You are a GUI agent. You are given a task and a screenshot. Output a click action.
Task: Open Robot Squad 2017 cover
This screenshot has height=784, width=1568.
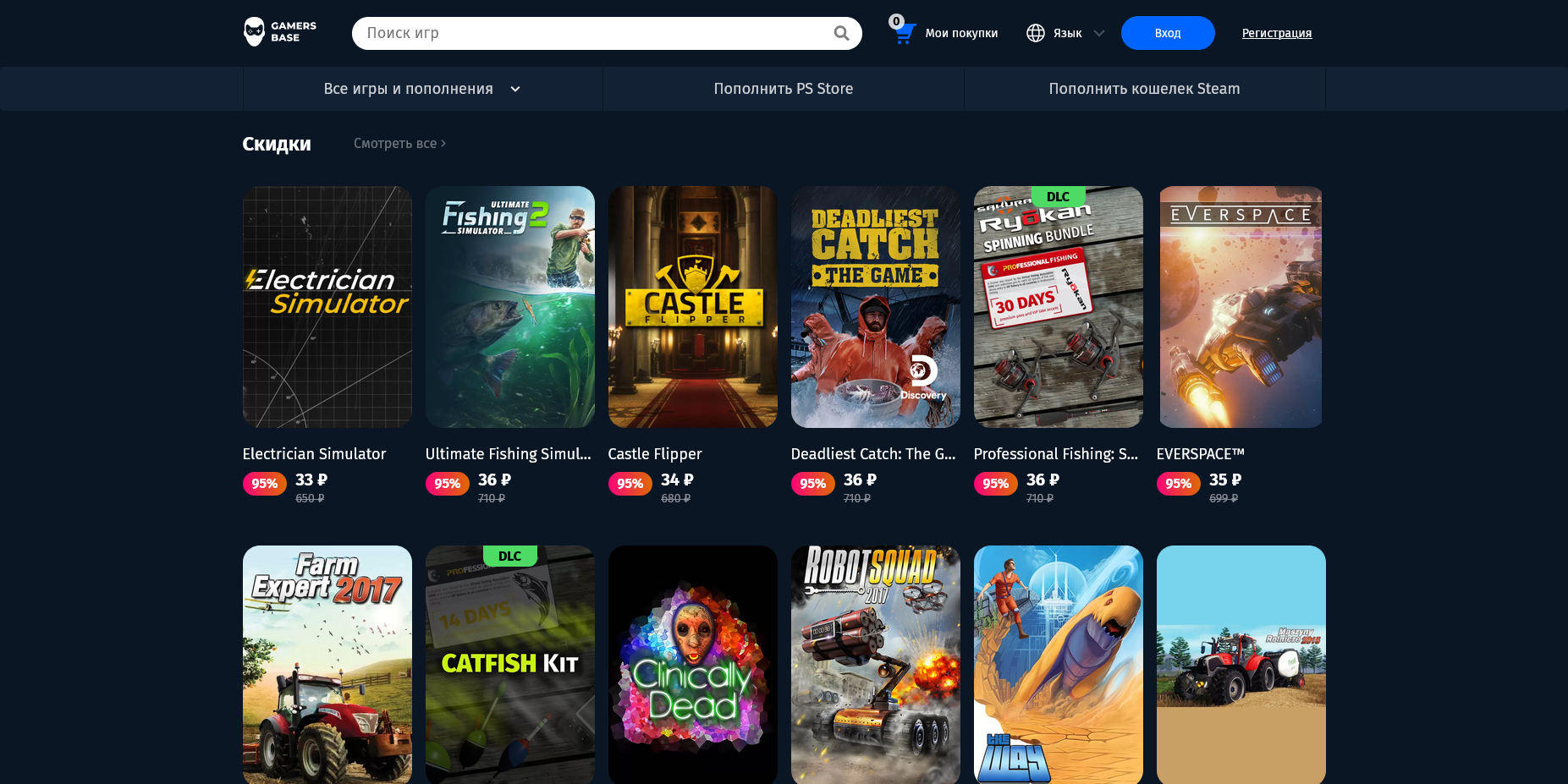876,665
